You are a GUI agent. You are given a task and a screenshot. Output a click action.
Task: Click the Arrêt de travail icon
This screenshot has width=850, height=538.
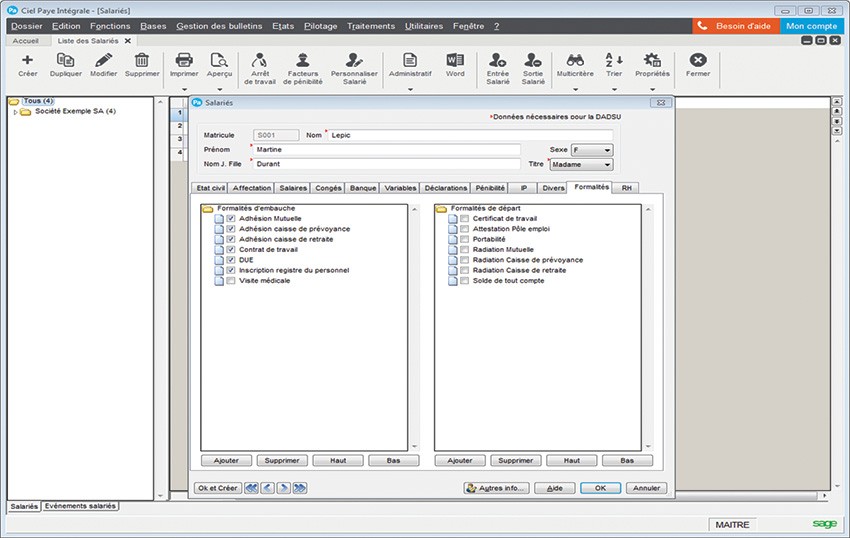tap(260, 60)
